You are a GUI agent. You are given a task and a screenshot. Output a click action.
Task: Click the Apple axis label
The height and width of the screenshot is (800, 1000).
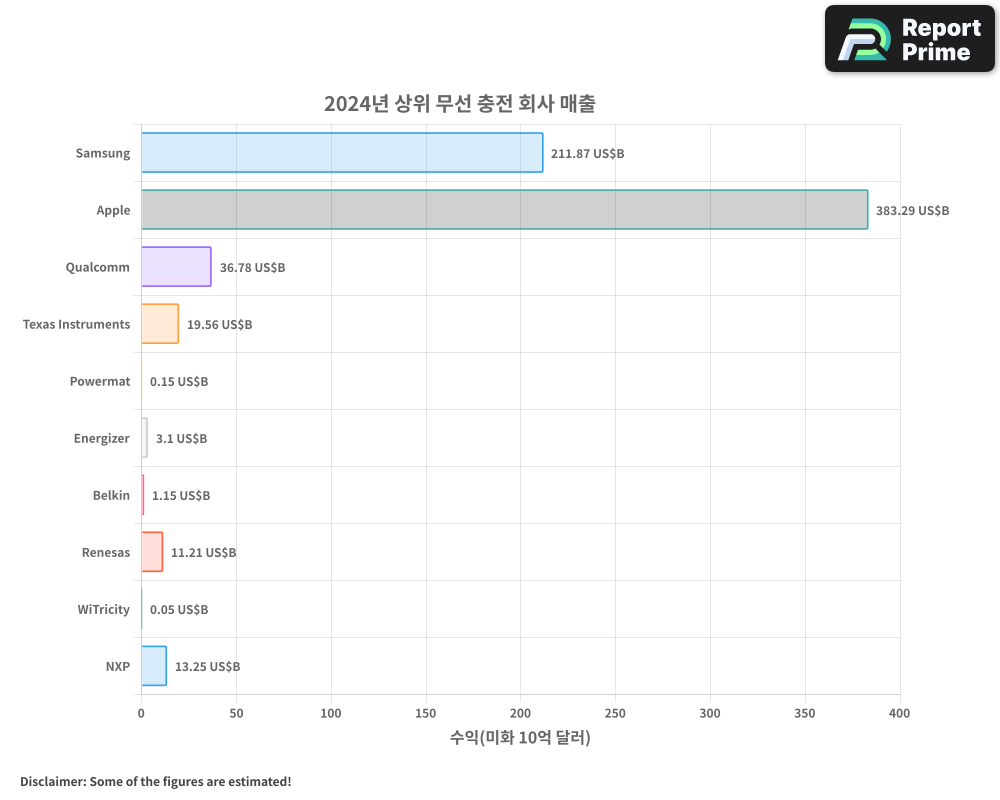click(114, 210)
